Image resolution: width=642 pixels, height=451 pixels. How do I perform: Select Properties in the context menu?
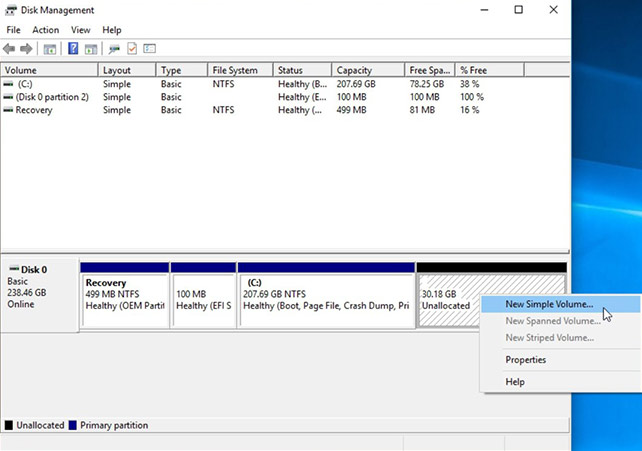525,360
